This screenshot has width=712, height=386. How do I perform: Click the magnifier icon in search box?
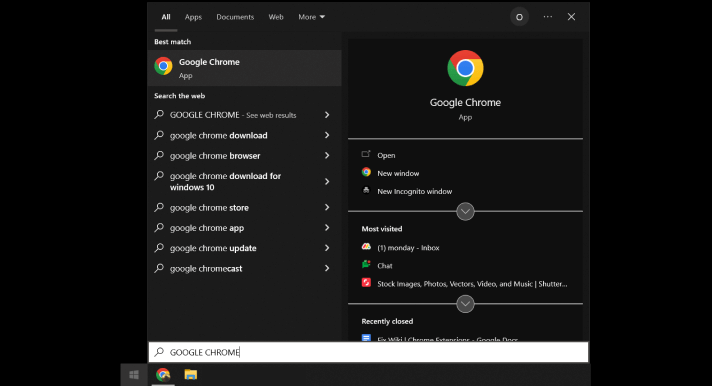(159, 352)
